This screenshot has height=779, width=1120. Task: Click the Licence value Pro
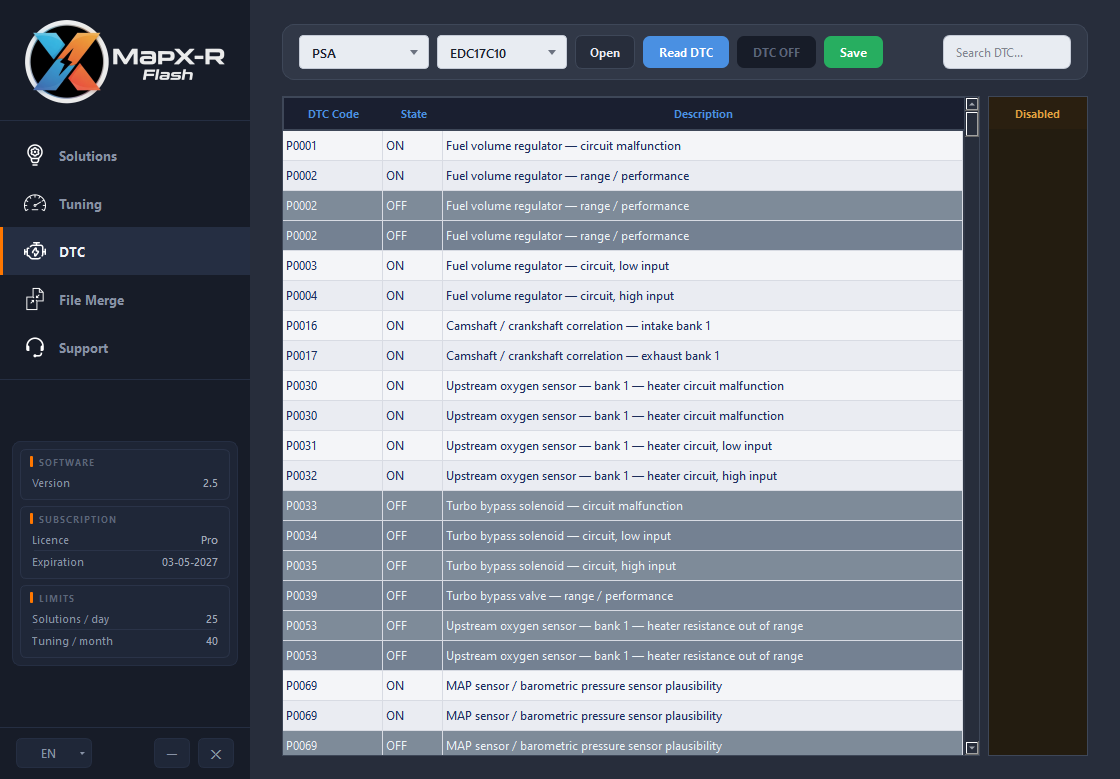[209, 541]
